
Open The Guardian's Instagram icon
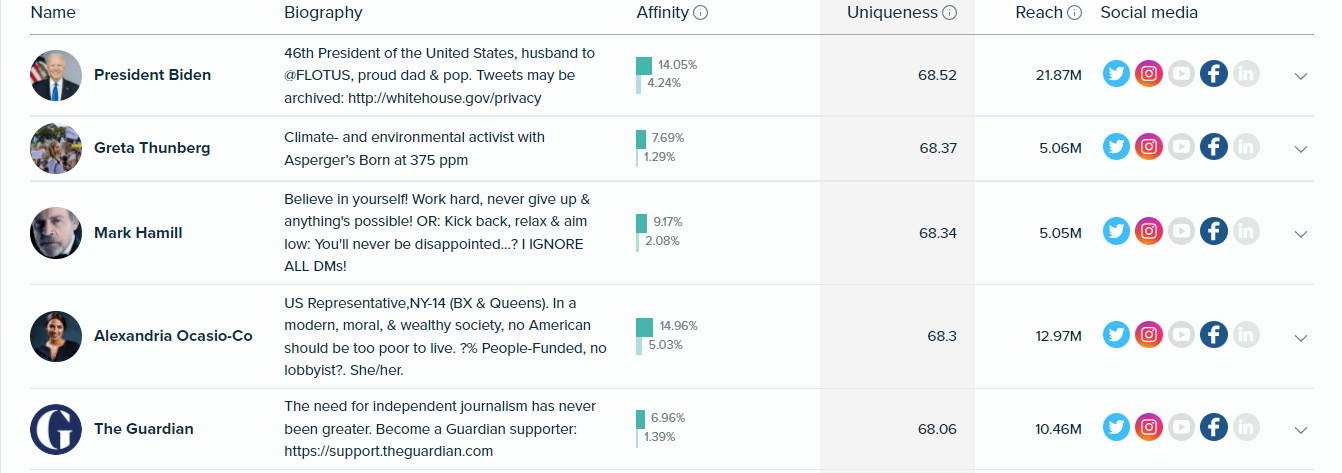point(1149,428)
